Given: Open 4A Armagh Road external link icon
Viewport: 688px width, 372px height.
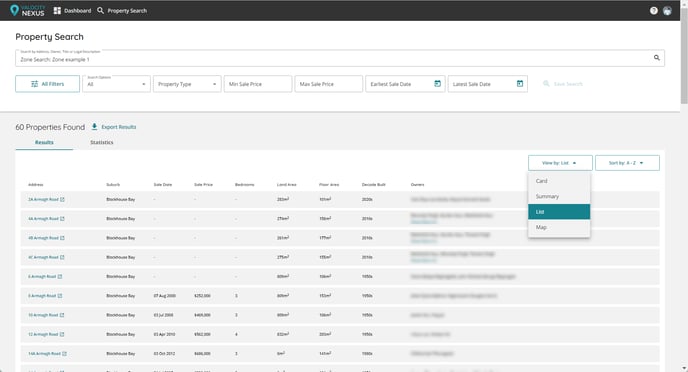Looking at the screenshot, I should 62,219.
